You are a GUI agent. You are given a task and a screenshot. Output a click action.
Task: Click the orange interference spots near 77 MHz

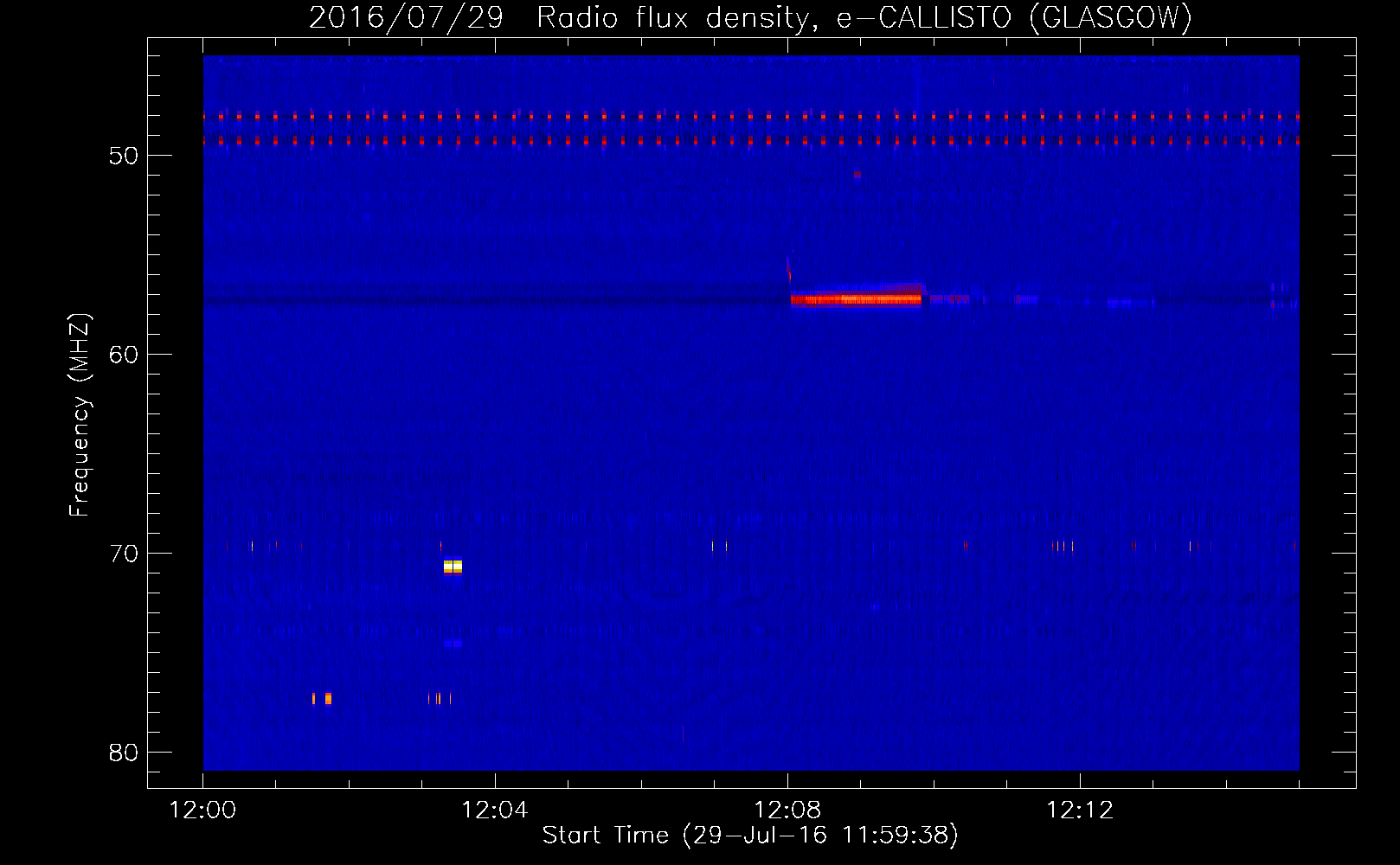coord(322,698)
